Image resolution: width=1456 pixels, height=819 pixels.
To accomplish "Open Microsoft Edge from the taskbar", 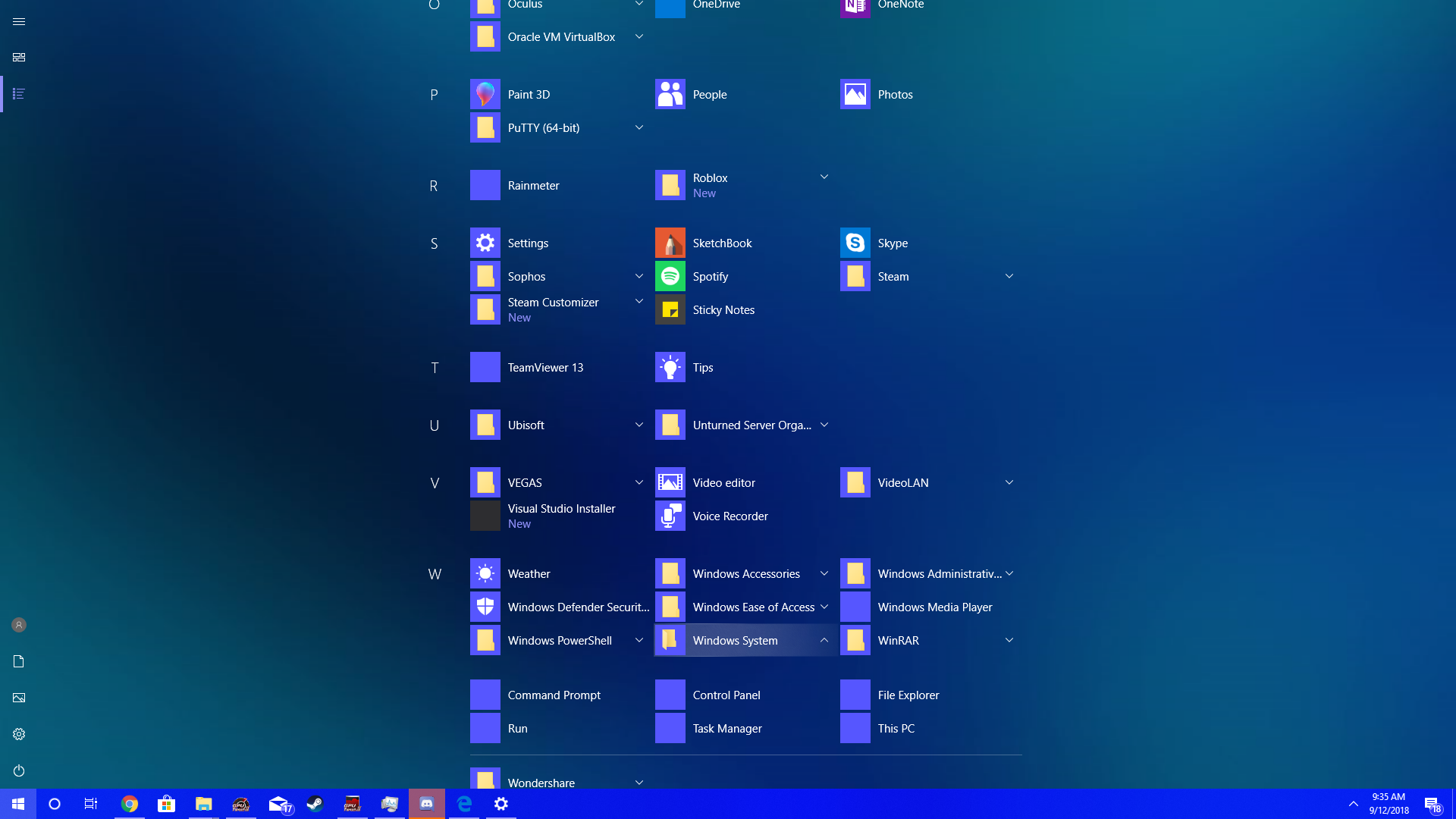I will [464, 804].
